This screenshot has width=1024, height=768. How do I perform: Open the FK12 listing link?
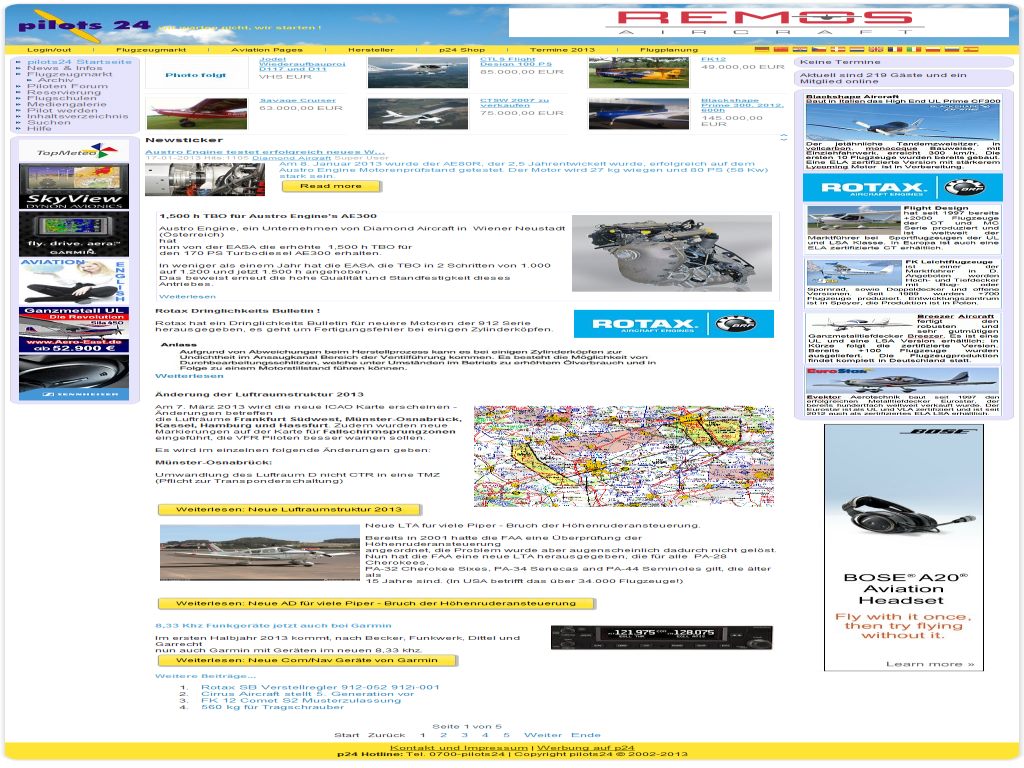713,59
